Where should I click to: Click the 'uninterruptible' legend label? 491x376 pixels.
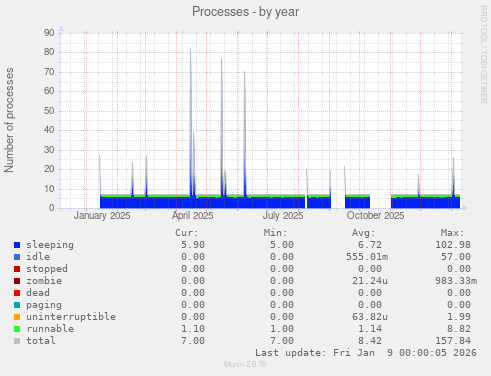71,317
